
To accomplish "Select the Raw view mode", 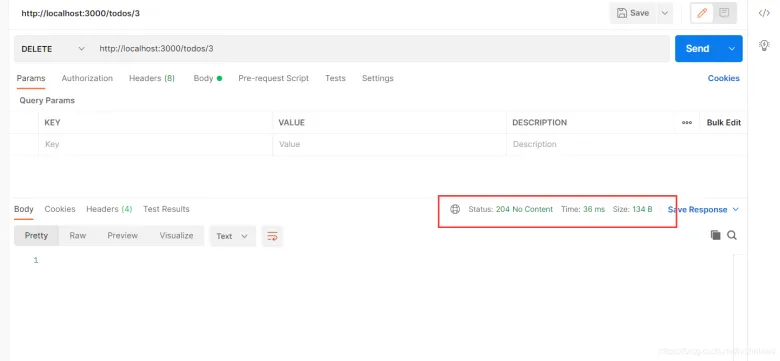I will pyautogui.click(x=78, y=236).
